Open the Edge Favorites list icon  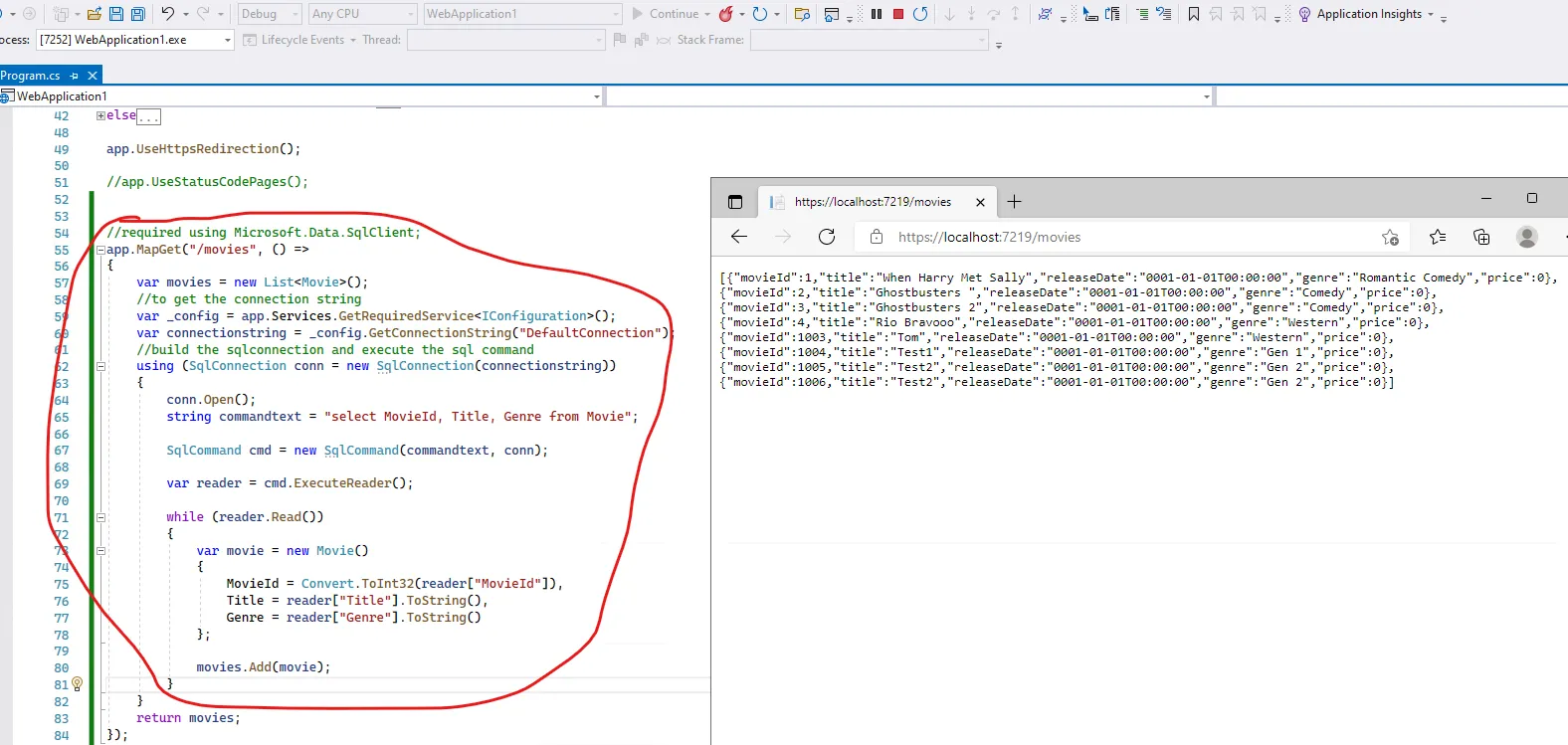pos(1438,237)
